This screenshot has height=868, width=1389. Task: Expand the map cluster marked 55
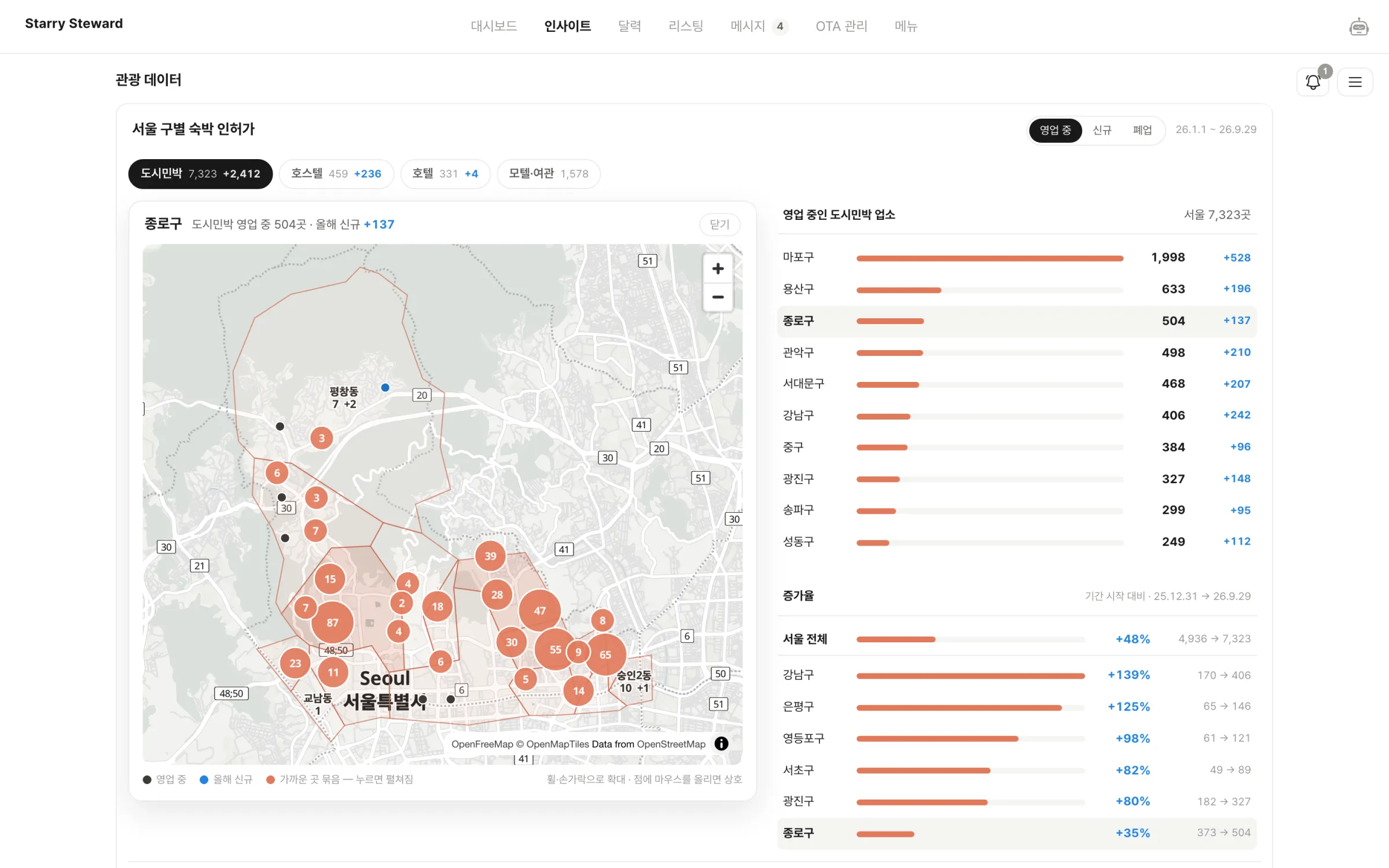point(555,650)
